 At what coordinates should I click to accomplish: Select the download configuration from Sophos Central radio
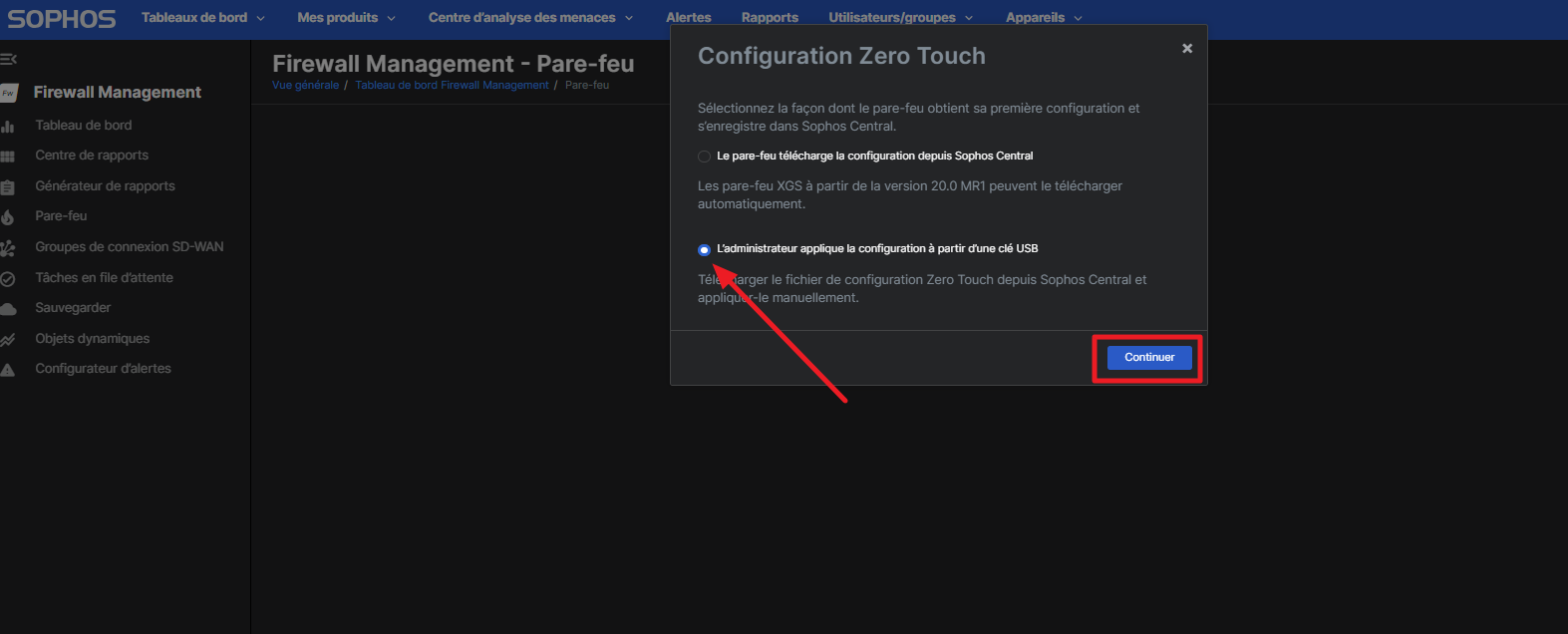[x=704, y=157]
